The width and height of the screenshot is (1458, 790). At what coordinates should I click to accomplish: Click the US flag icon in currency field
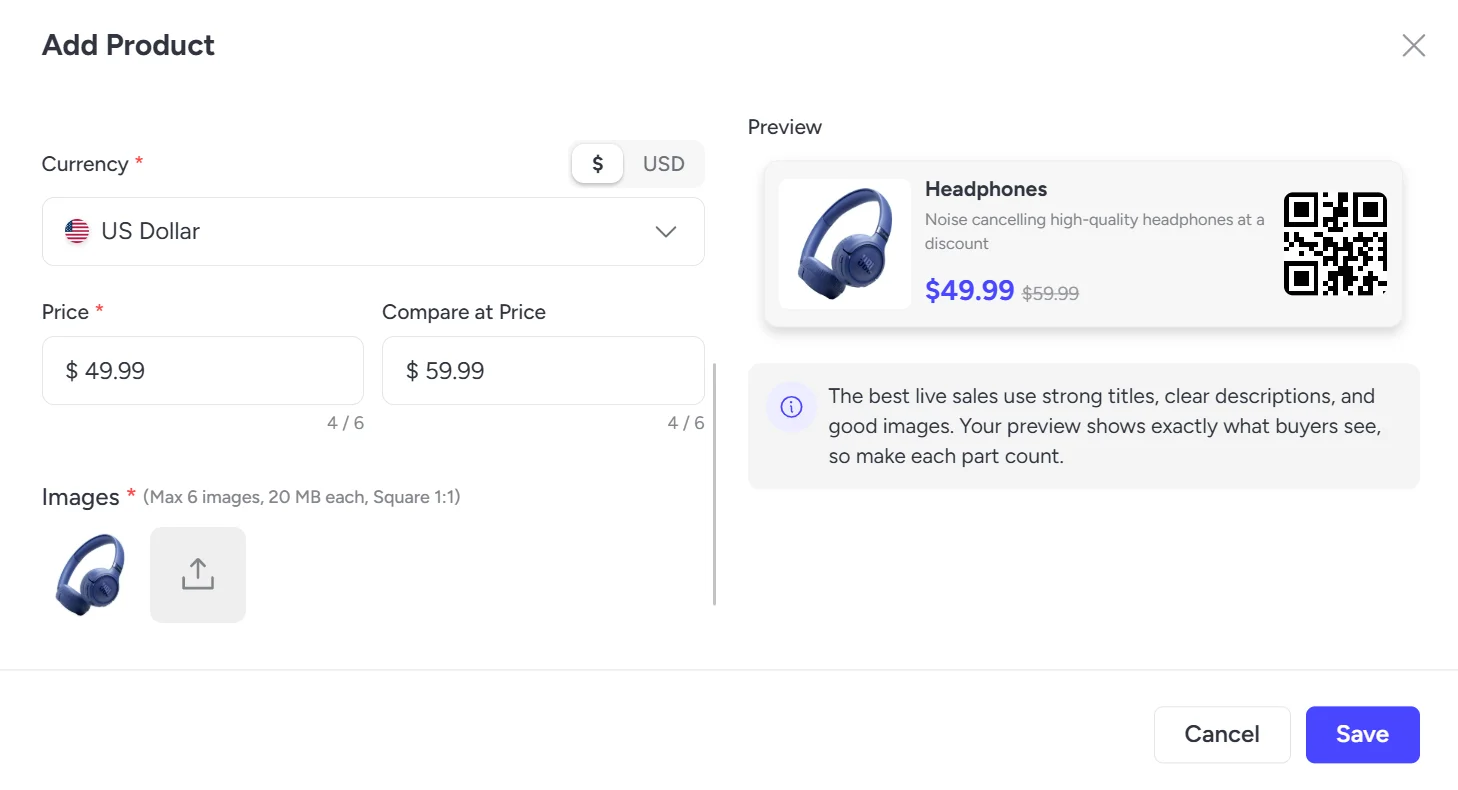click(77, 231)
